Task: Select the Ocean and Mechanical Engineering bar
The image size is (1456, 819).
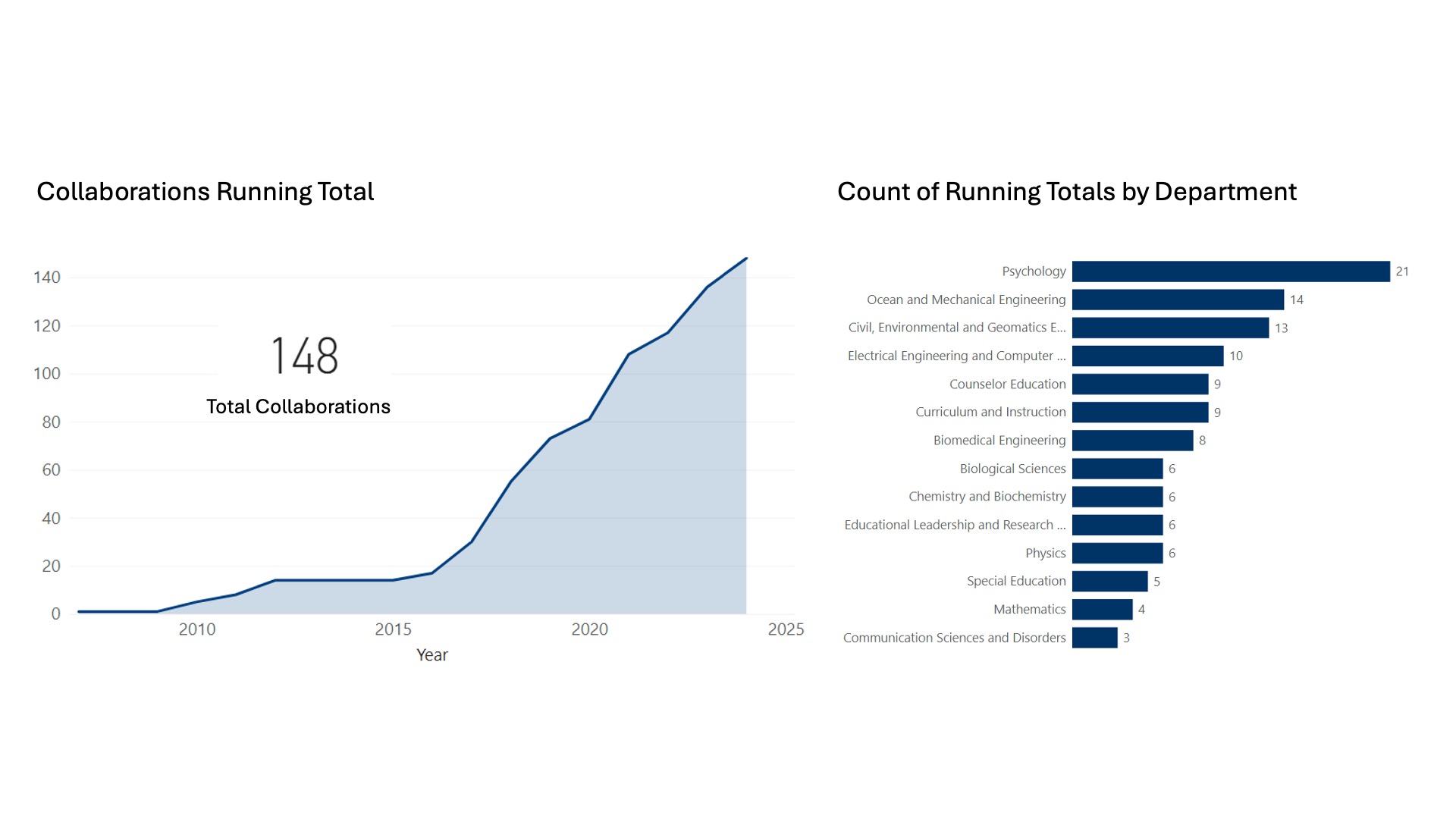Action: [x=1178, y=300]
